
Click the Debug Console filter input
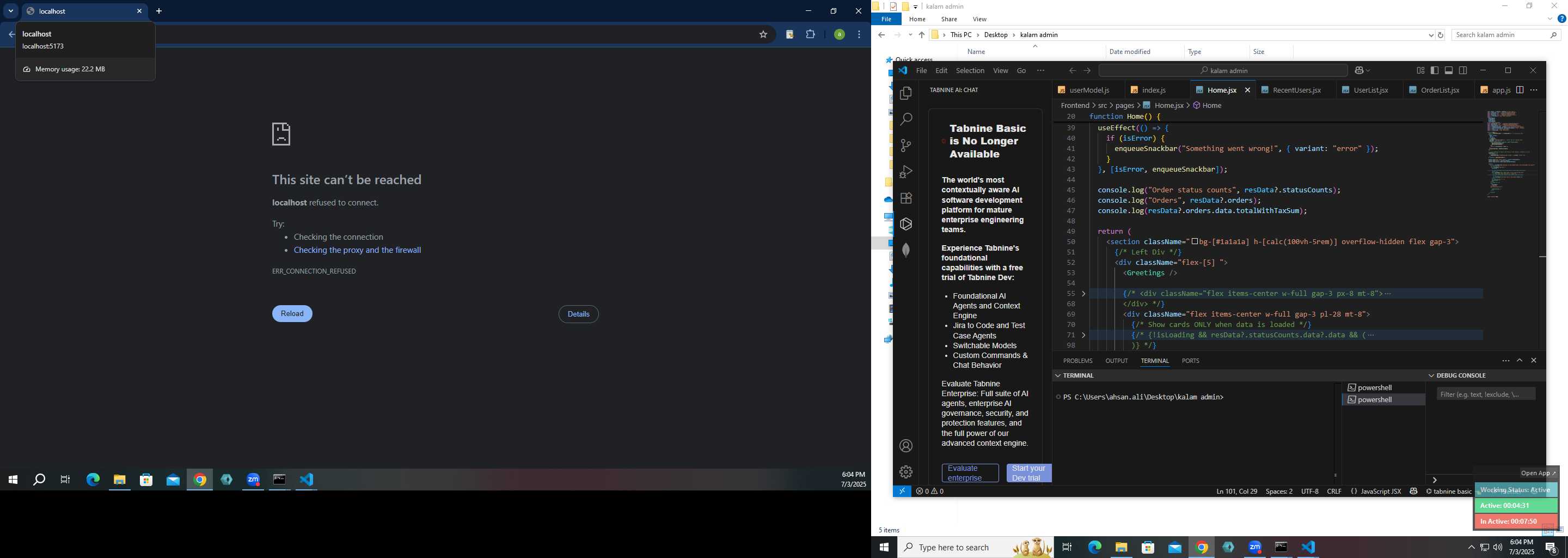pos(1486,394)
